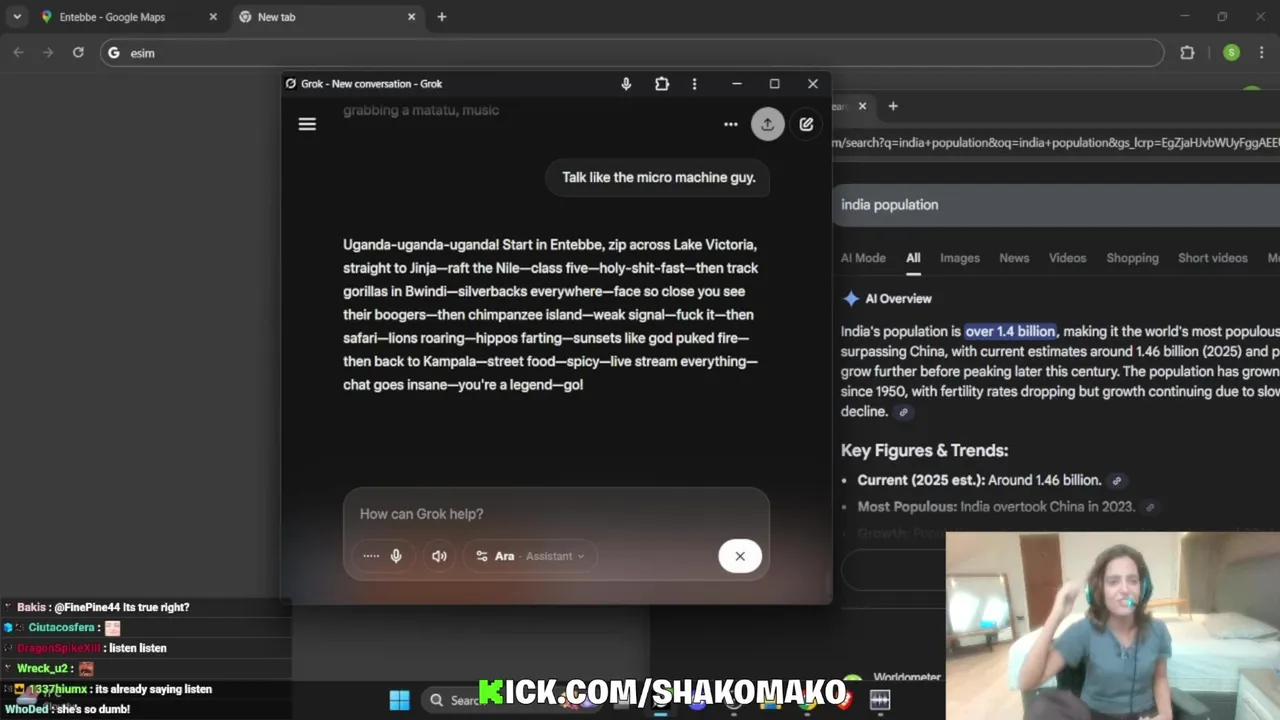Viewport: 1280px width, 720px height.
Task: Open the Windows Start button
Action: (x=399, y=700)
